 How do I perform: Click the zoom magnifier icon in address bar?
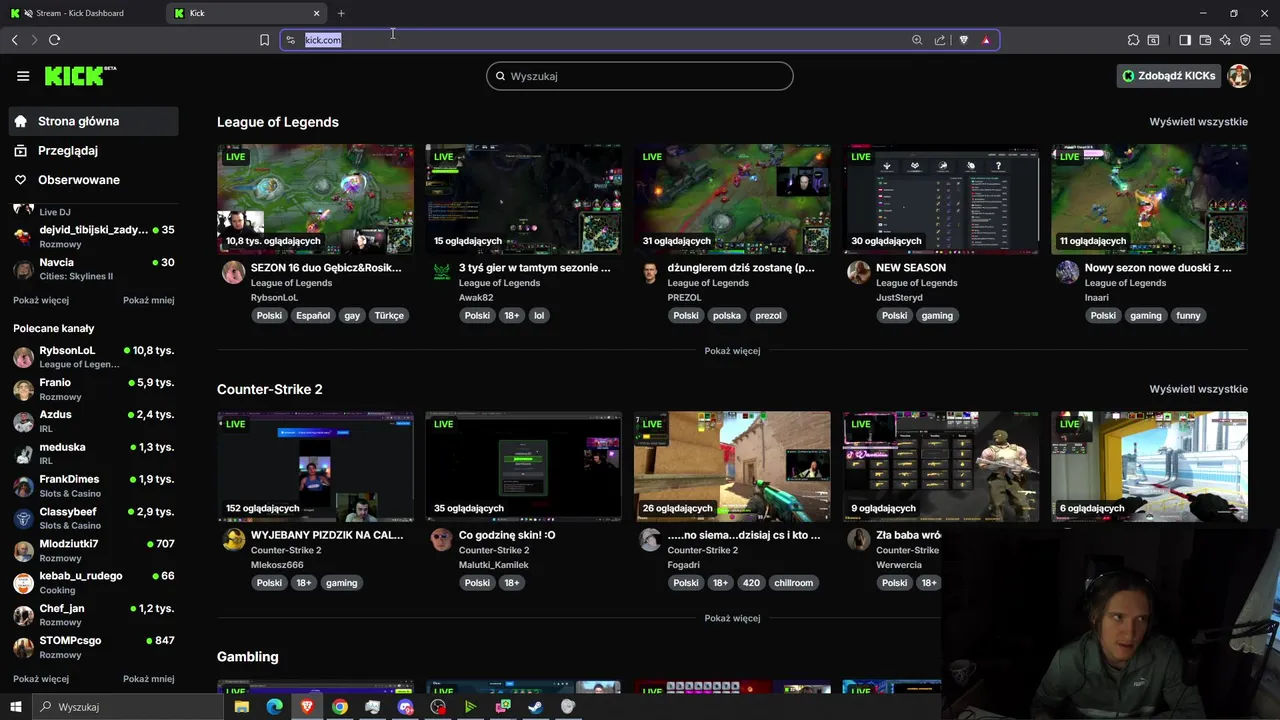point(917,40)
